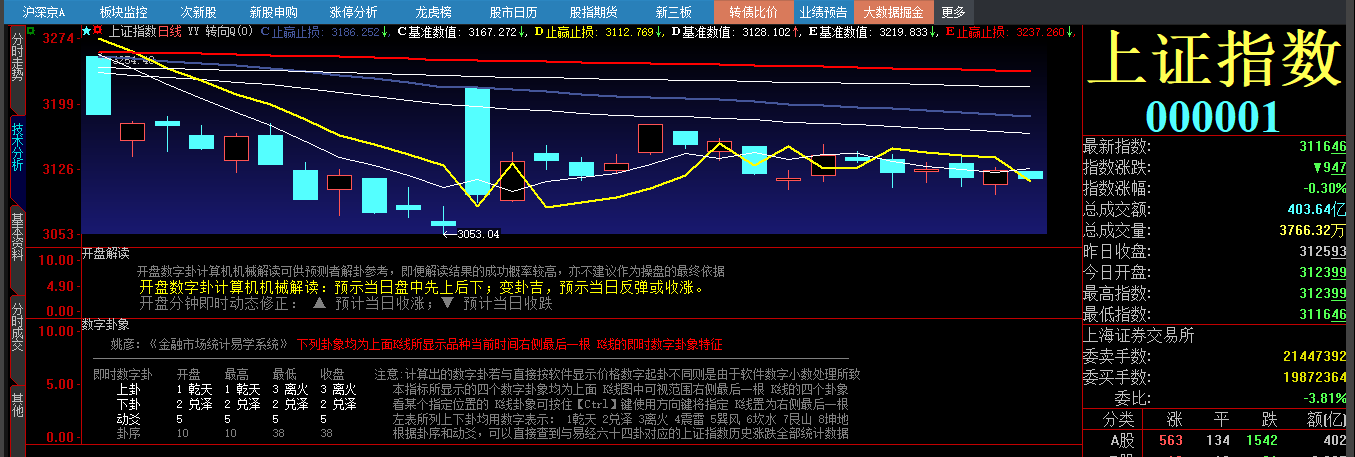The height and width of the screenshot is (457, 1355).
Task: Click the 大数据掘金 button
Action: point(893,12)
